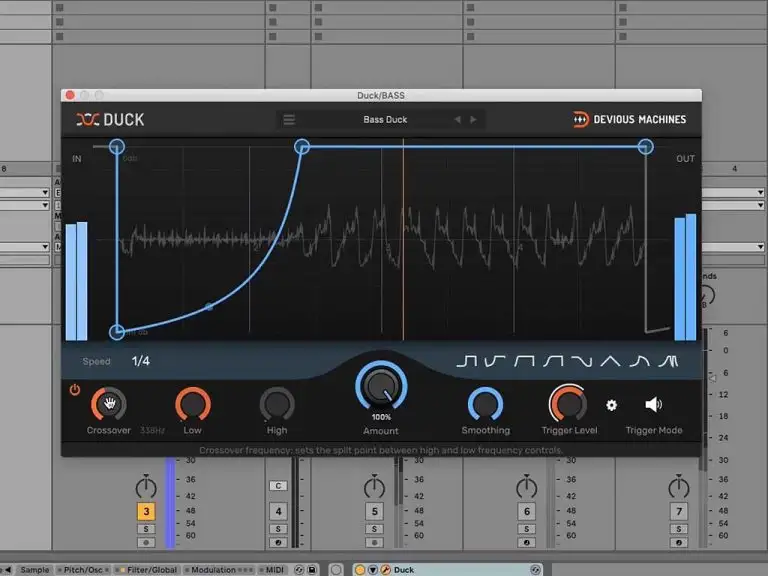Image resolution: width=768 pixels, height=576 pixels.
Task: Open the Duck device wrench icon
Action: 386,570
